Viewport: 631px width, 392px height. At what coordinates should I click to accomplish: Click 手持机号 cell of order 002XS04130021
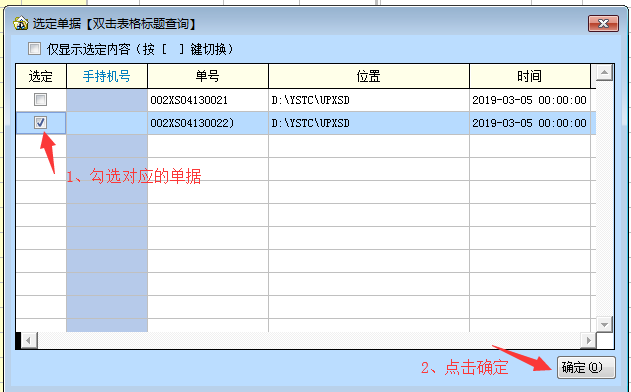(107, 100)
